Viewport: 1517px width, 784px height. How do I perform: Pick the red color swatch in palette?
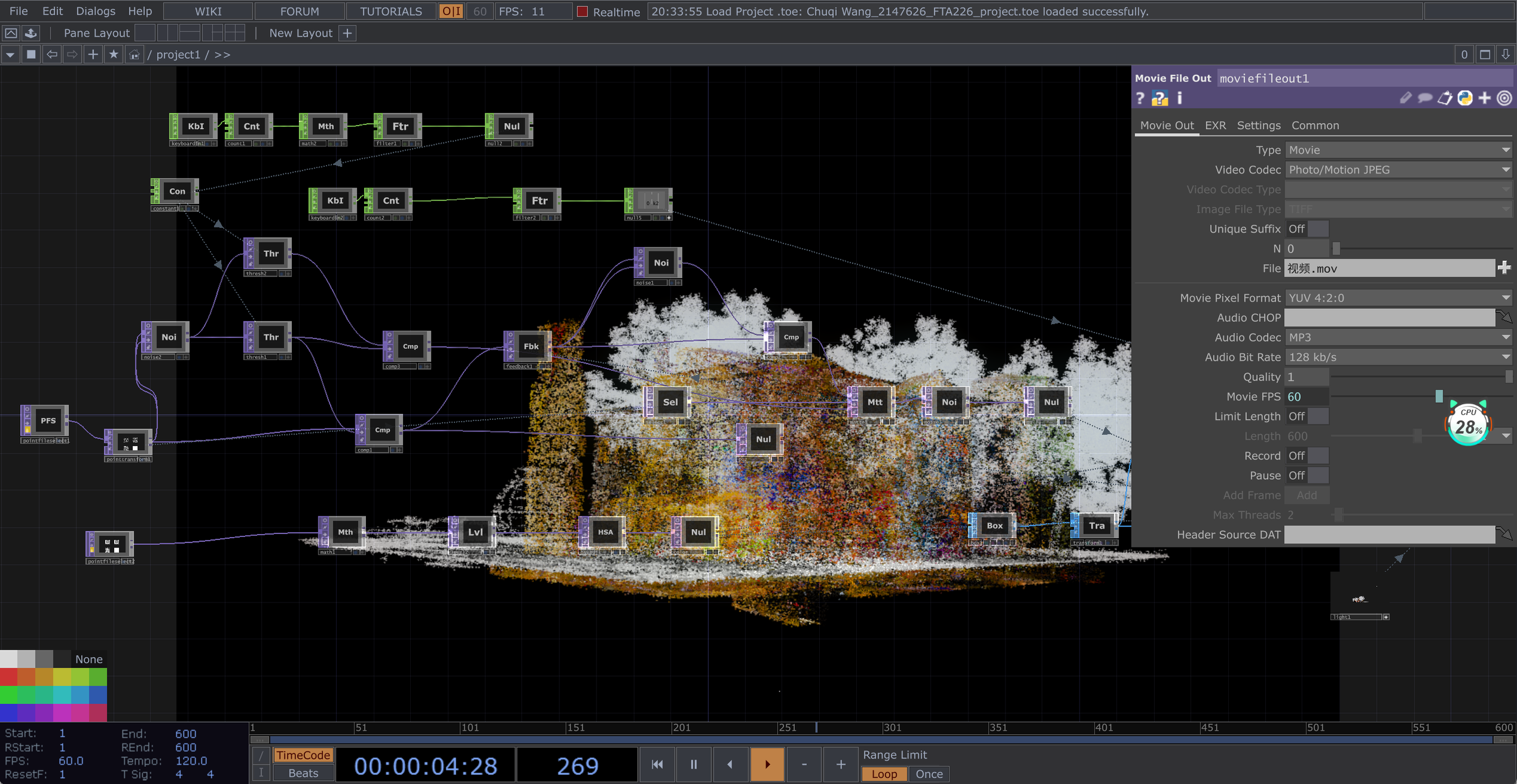pos(8,677)
